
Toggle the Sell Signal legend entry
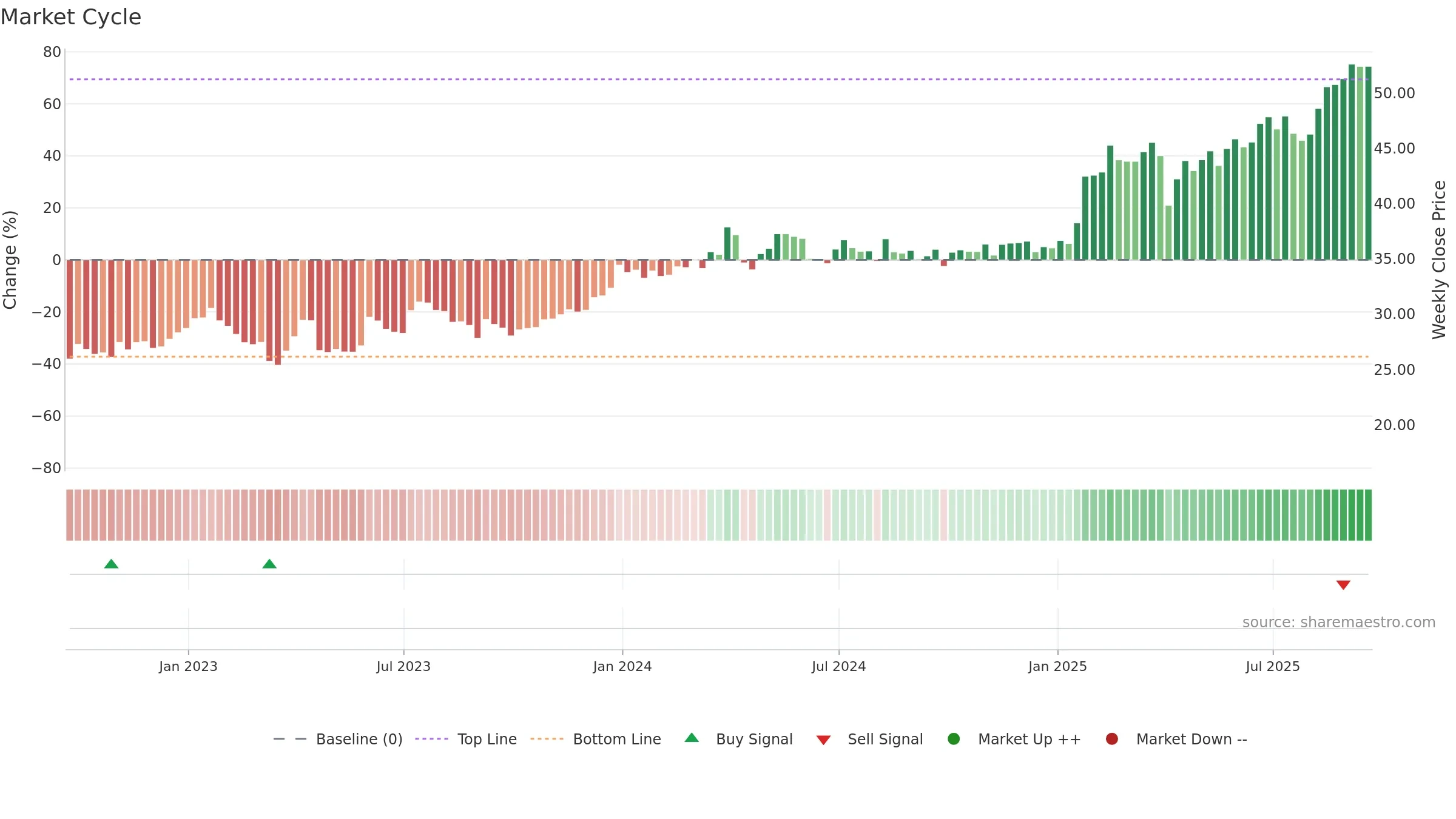tap(869, 739)
